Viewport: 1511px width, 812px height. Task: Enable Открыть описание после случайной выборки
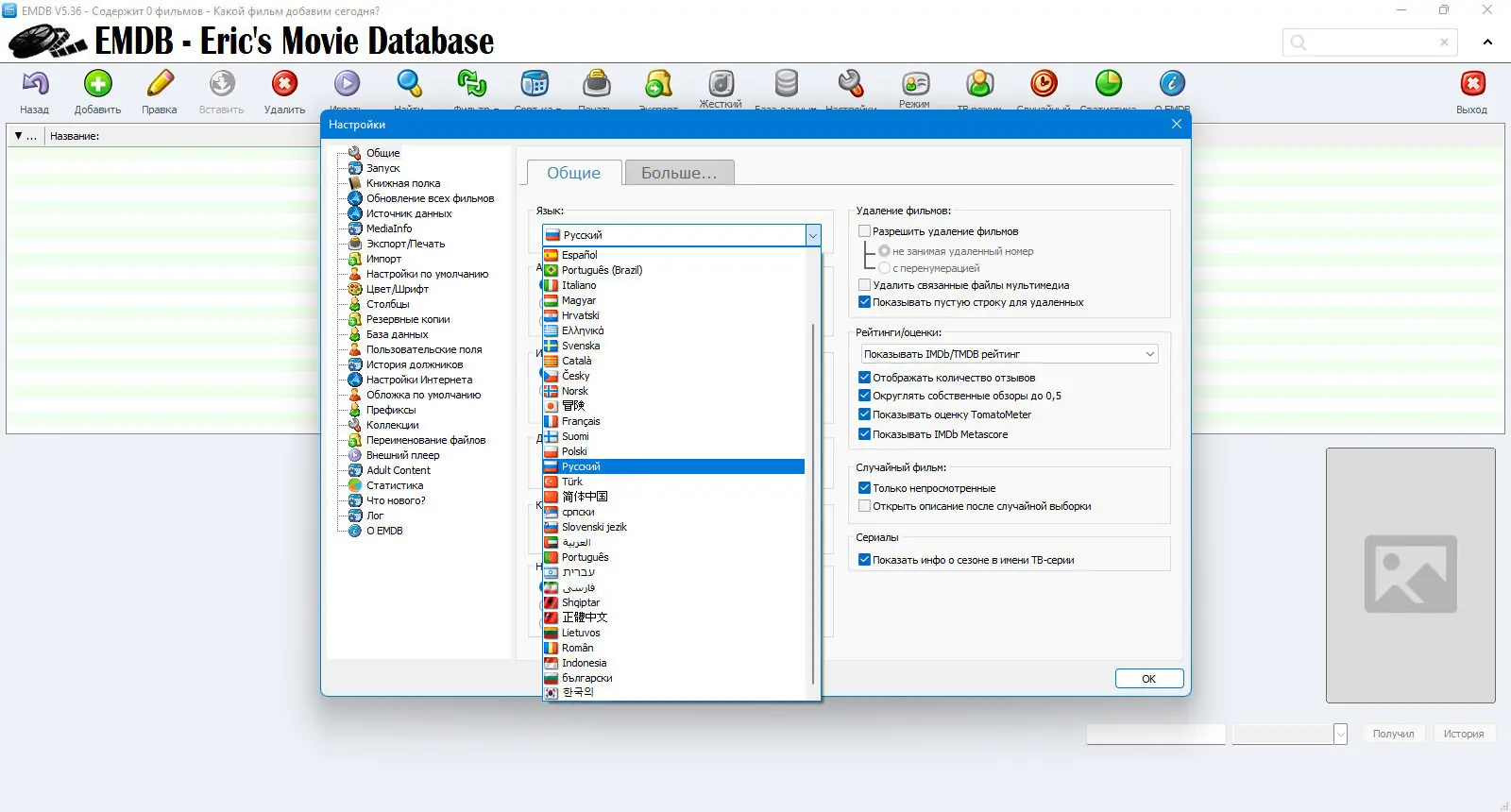[864, 506]
